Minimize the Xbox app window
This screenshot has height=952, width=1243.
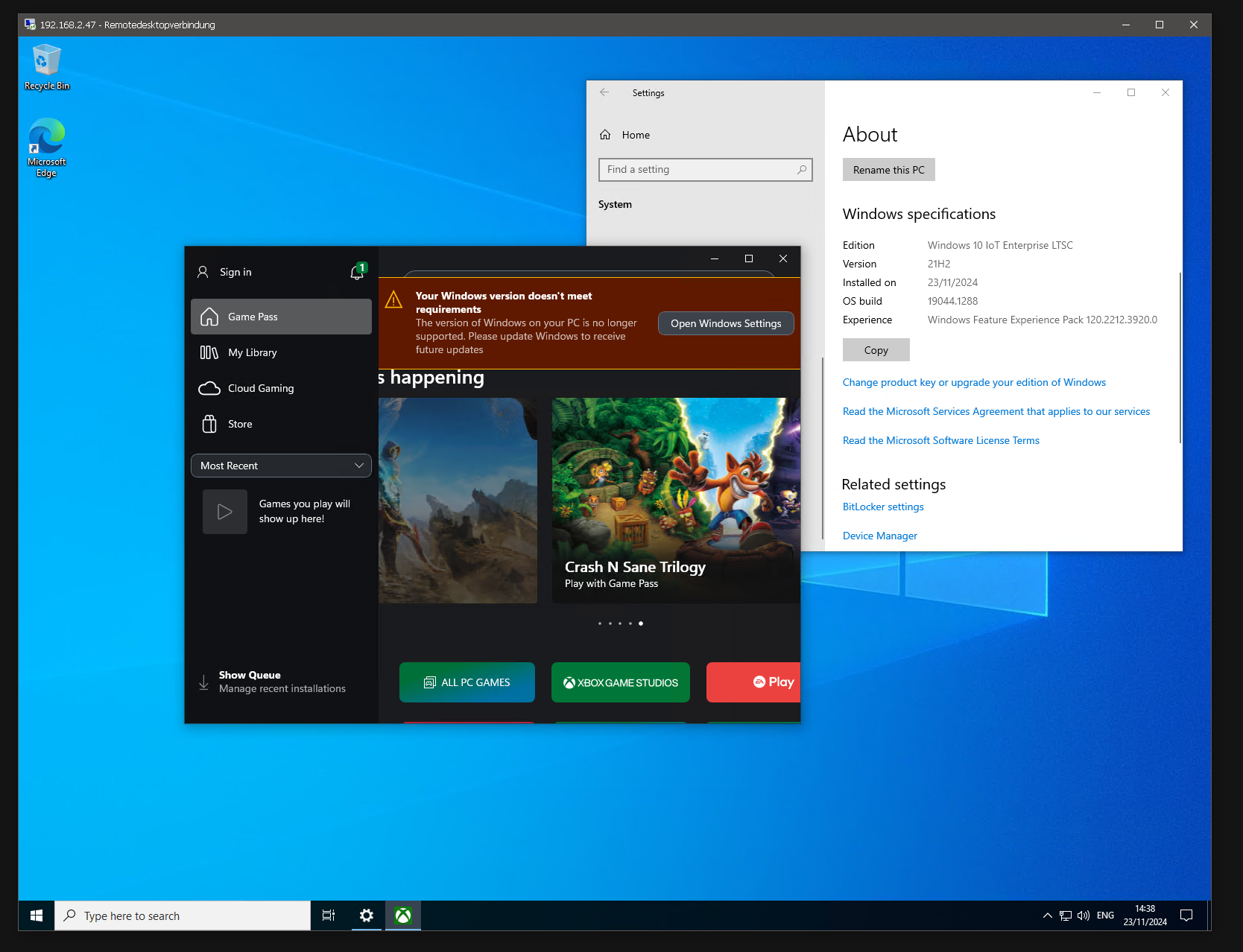(715, 258)
